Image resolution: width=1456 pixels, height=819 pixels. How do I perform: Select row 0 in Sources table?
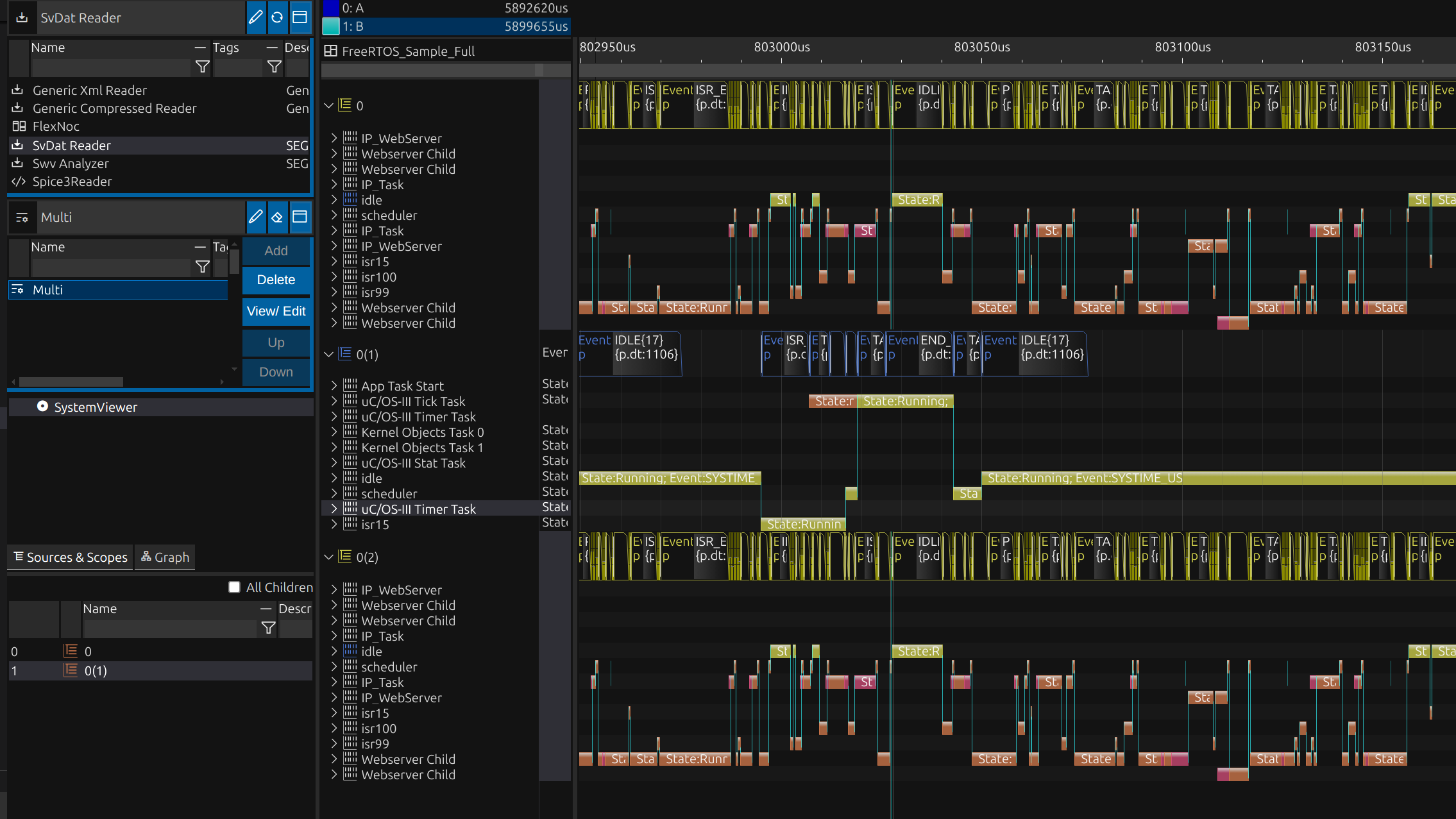coord(160,651)
